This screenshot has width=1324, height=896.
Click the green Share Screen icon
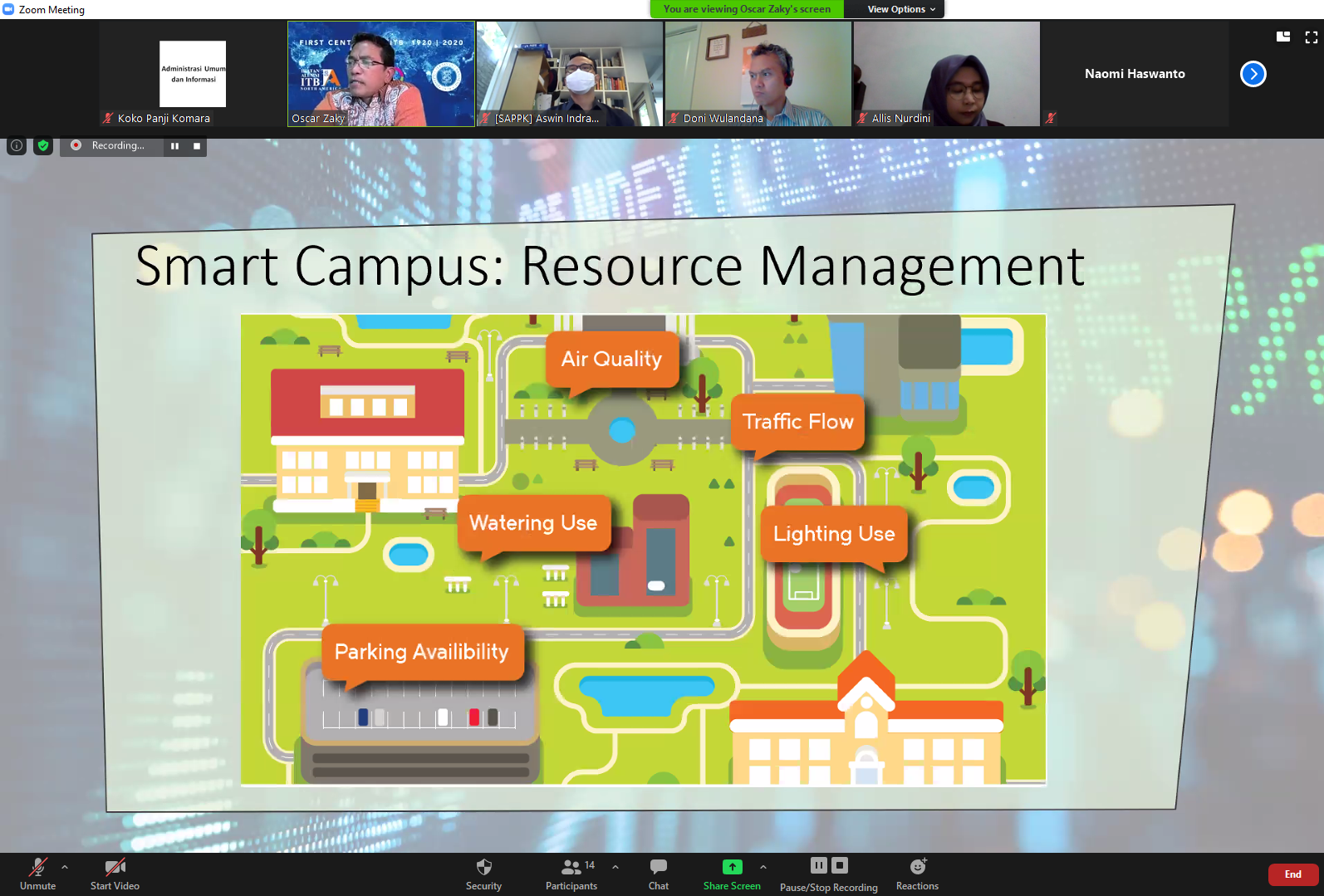tap(732, 867)
